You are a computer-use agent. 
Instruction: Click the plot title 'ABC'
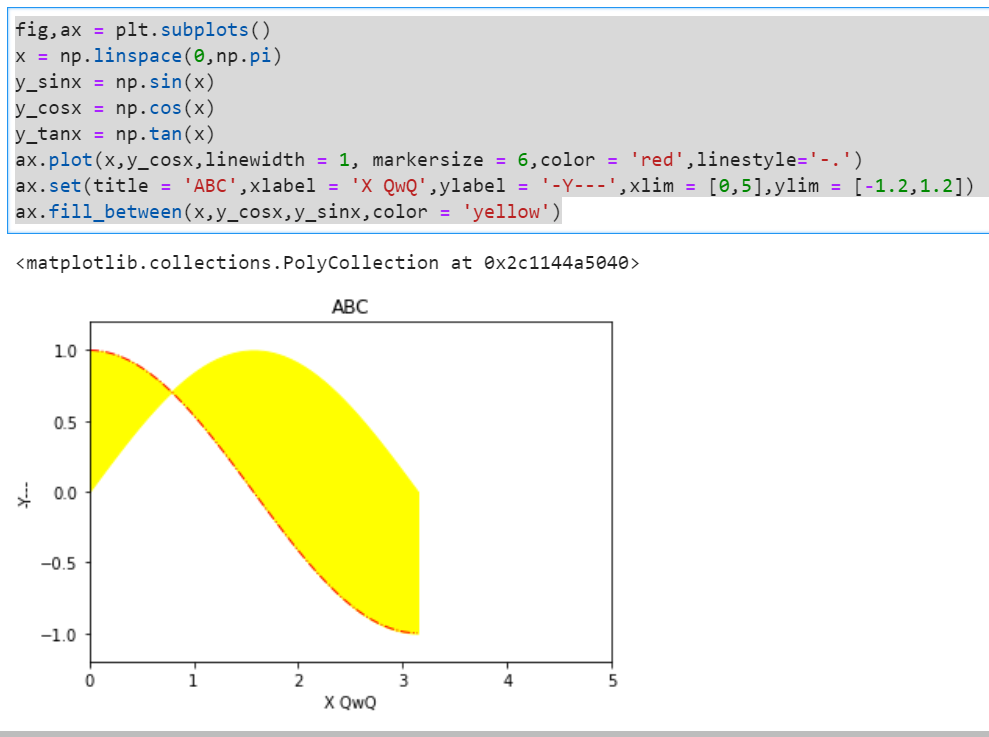(x=350, y=307)
